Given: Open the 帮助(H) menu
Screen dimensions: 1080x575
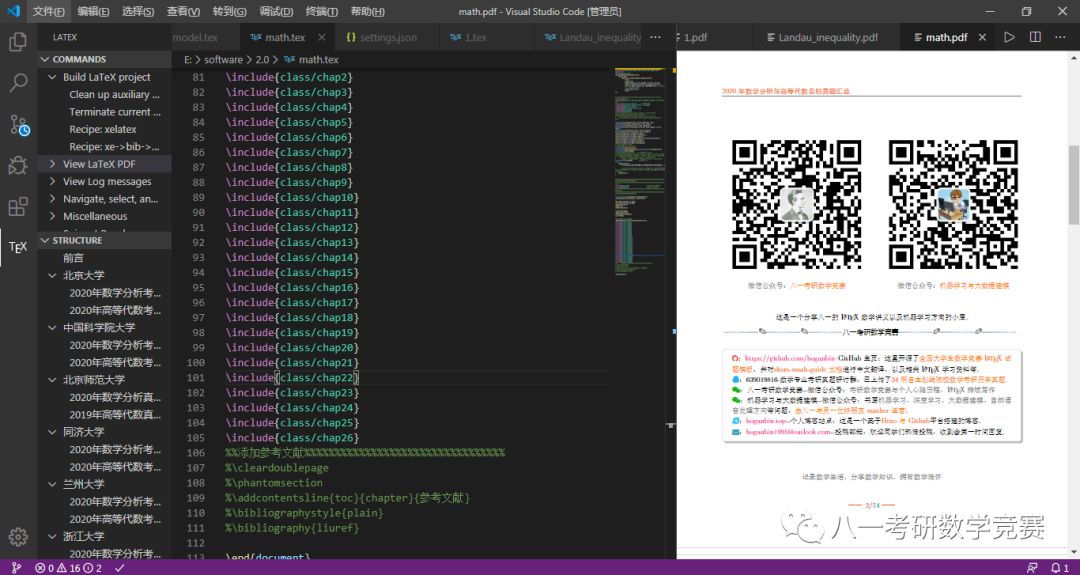Looking at the screenshot, I should tap(367, 12).
